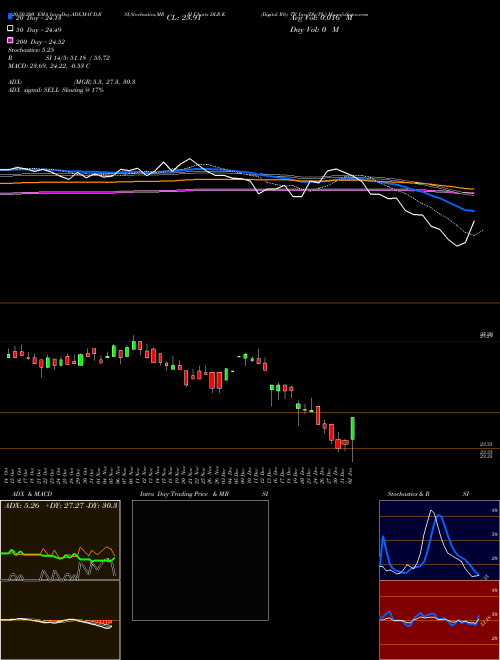Click the 'ADX signal: SELL' text line
The height and width of the screenshot is (660, 500).
pyautogui.click(x=56, y=90)
